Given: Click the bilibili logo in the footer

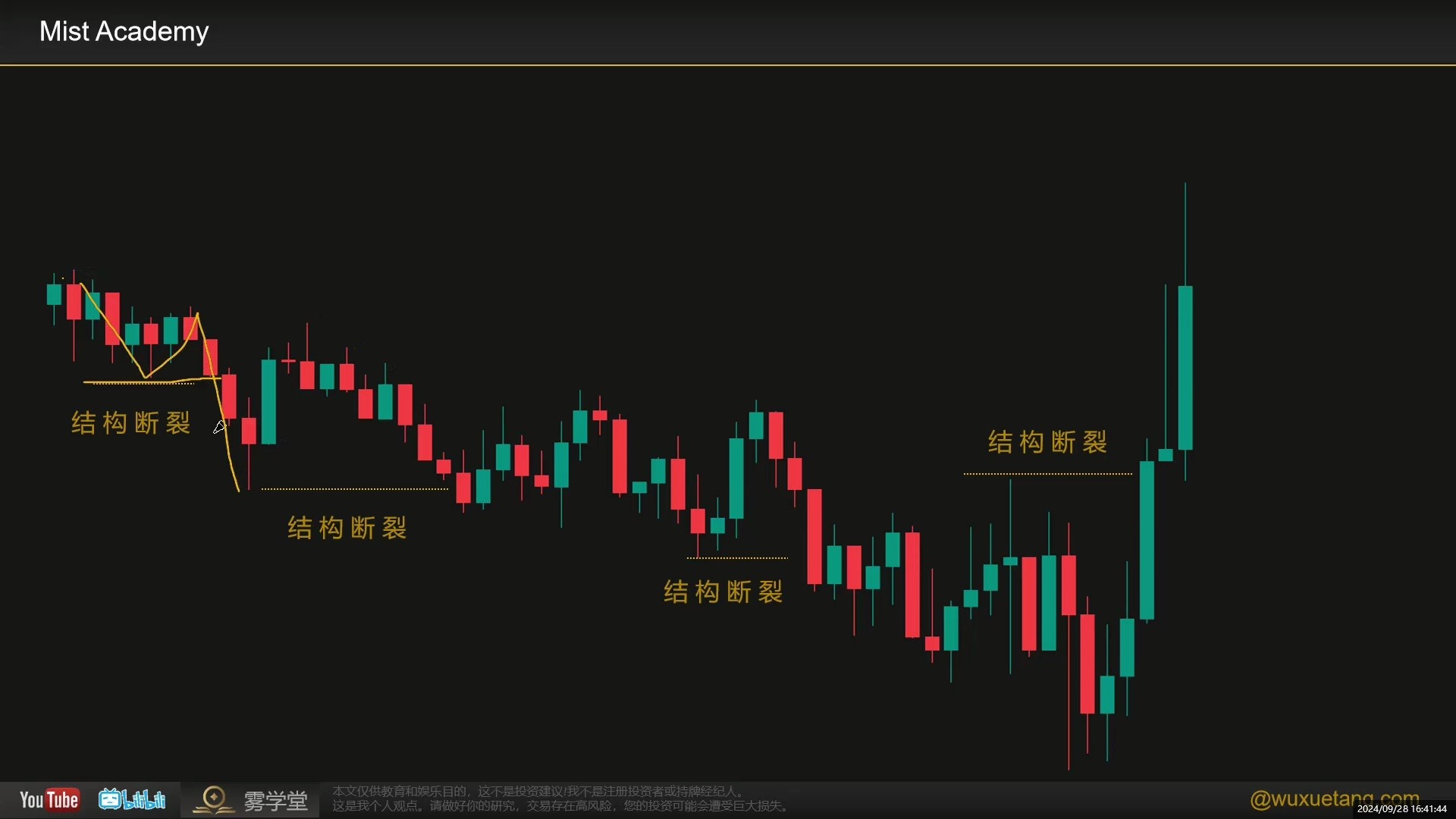Looking at the screenshot, I should [x=132, y=799].
